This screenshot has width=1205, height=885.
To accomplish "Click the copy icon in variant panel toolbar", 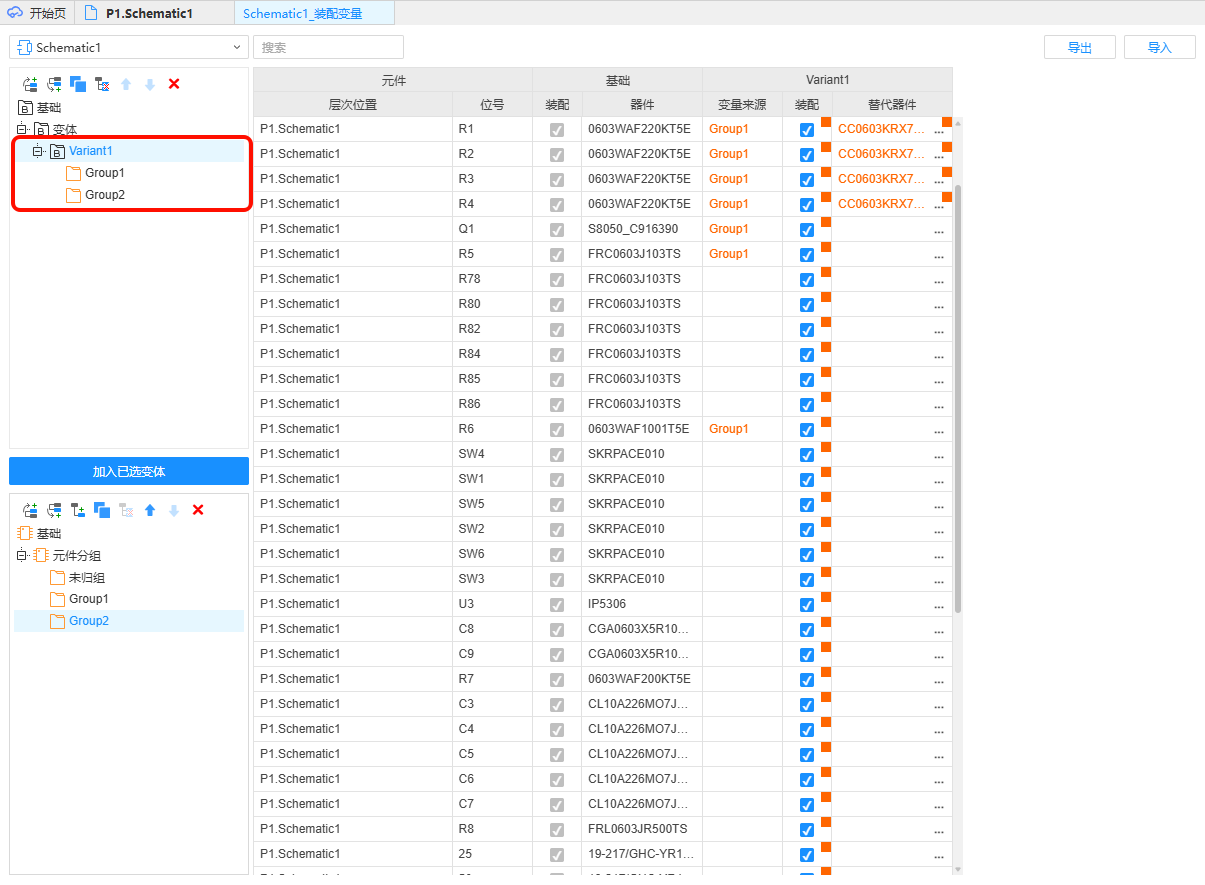I will (78, 84).
